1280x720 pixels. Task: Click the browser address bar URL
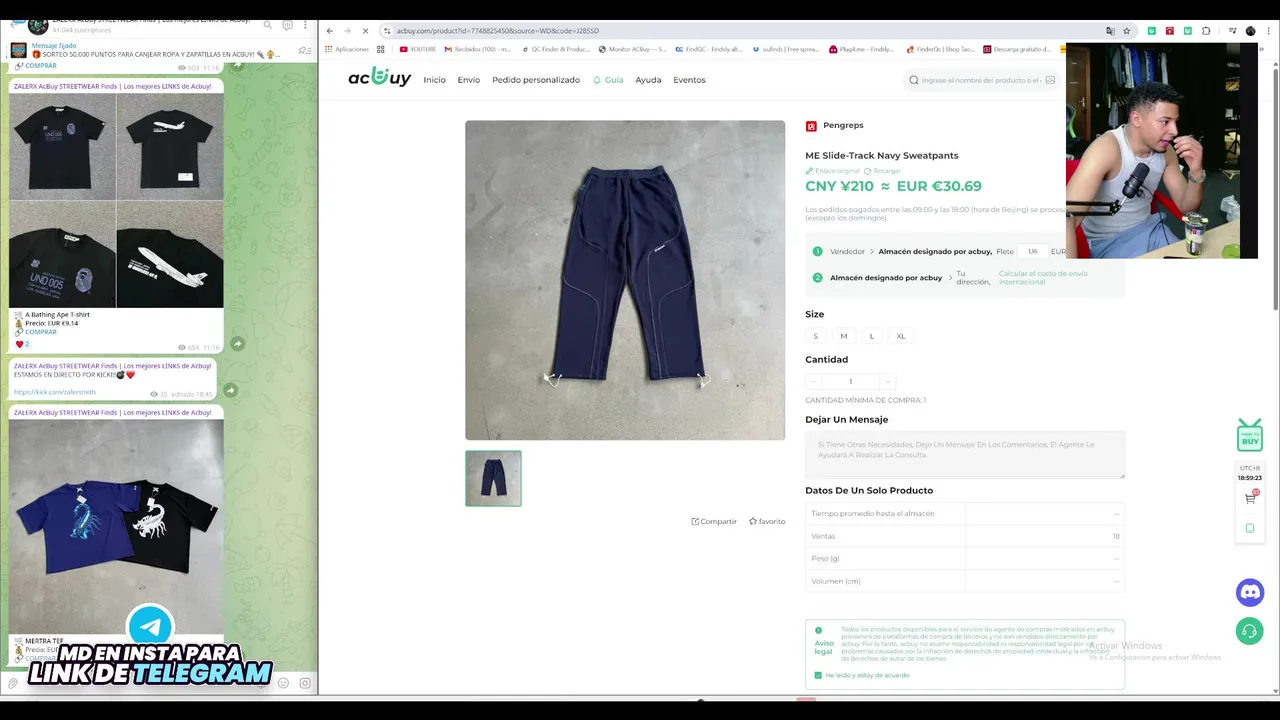(x=497, y=31)
